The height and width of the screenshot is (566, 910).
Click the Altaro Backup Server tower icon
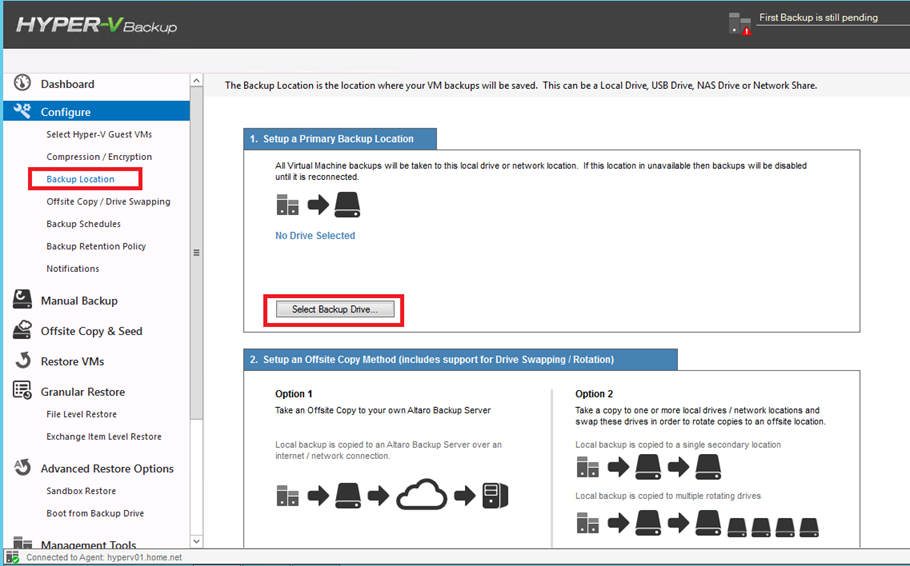(495, 496)
